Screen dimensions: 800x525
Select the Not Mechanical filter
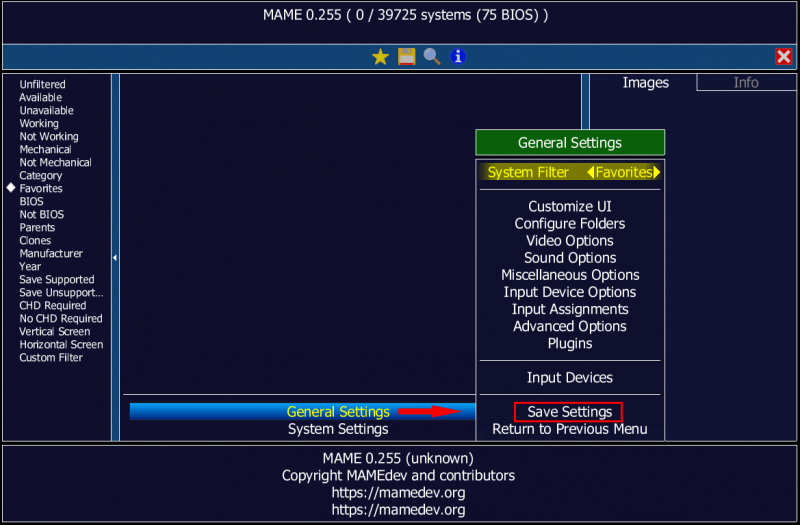(55, 162)
